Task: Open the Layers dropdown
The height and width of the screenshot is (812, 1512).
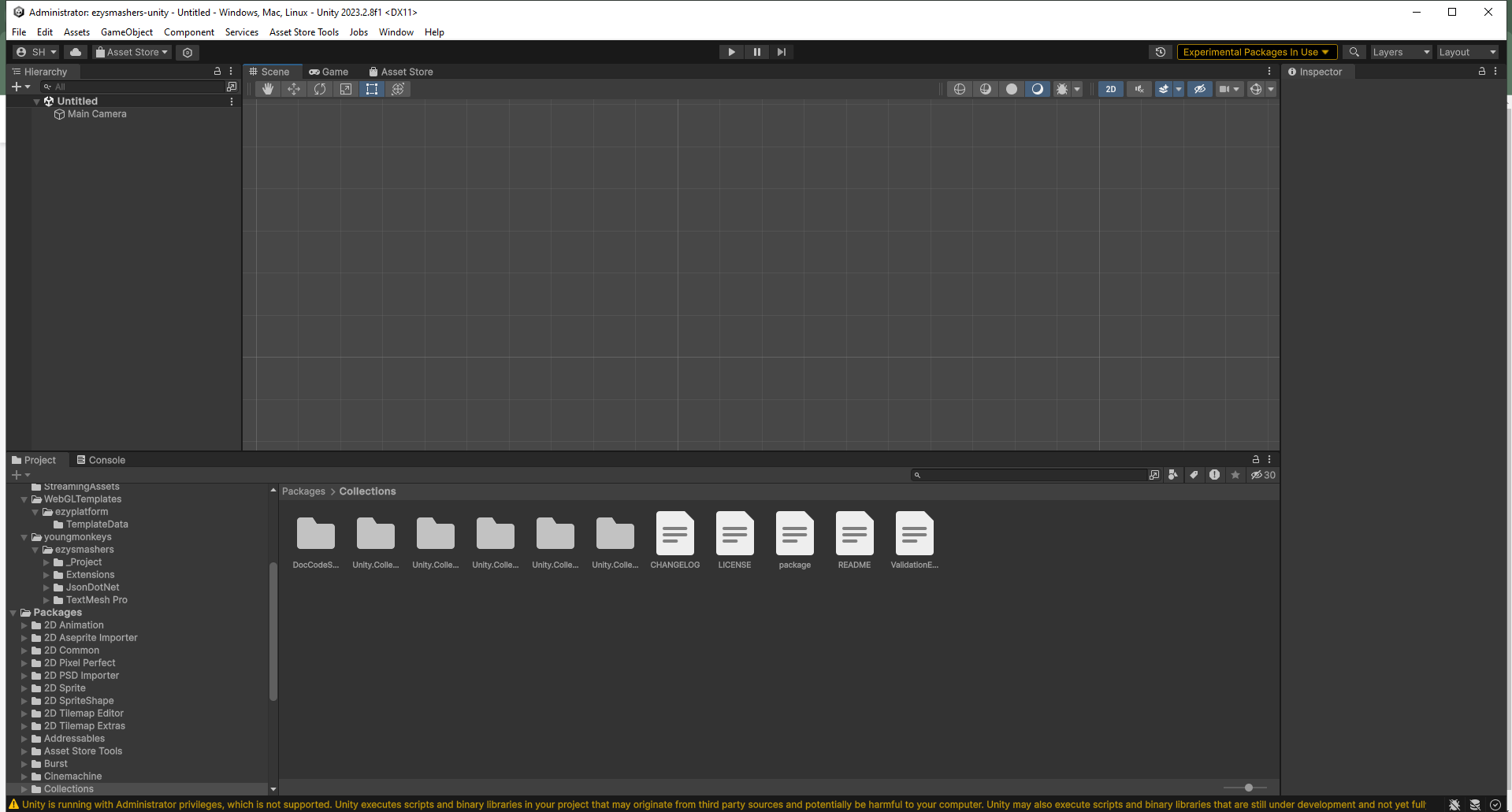Action: [1400, 52]
